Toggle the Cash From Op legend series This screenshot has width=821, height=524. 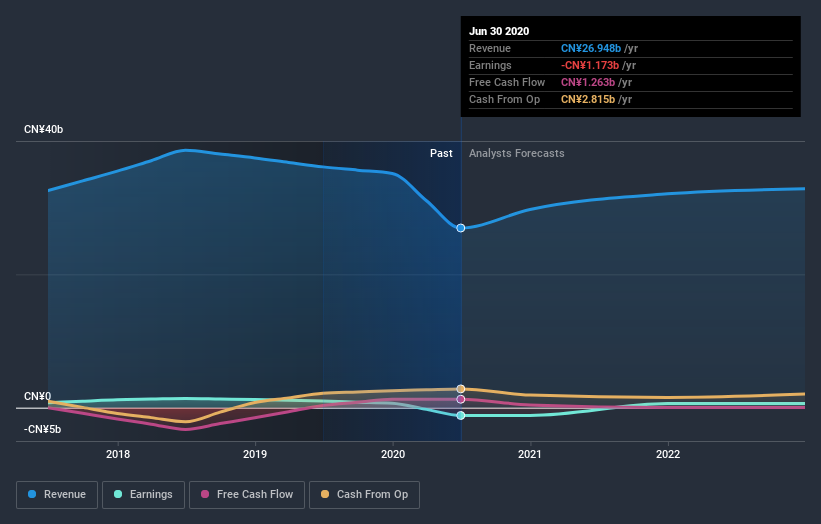(x=364, y=495)
